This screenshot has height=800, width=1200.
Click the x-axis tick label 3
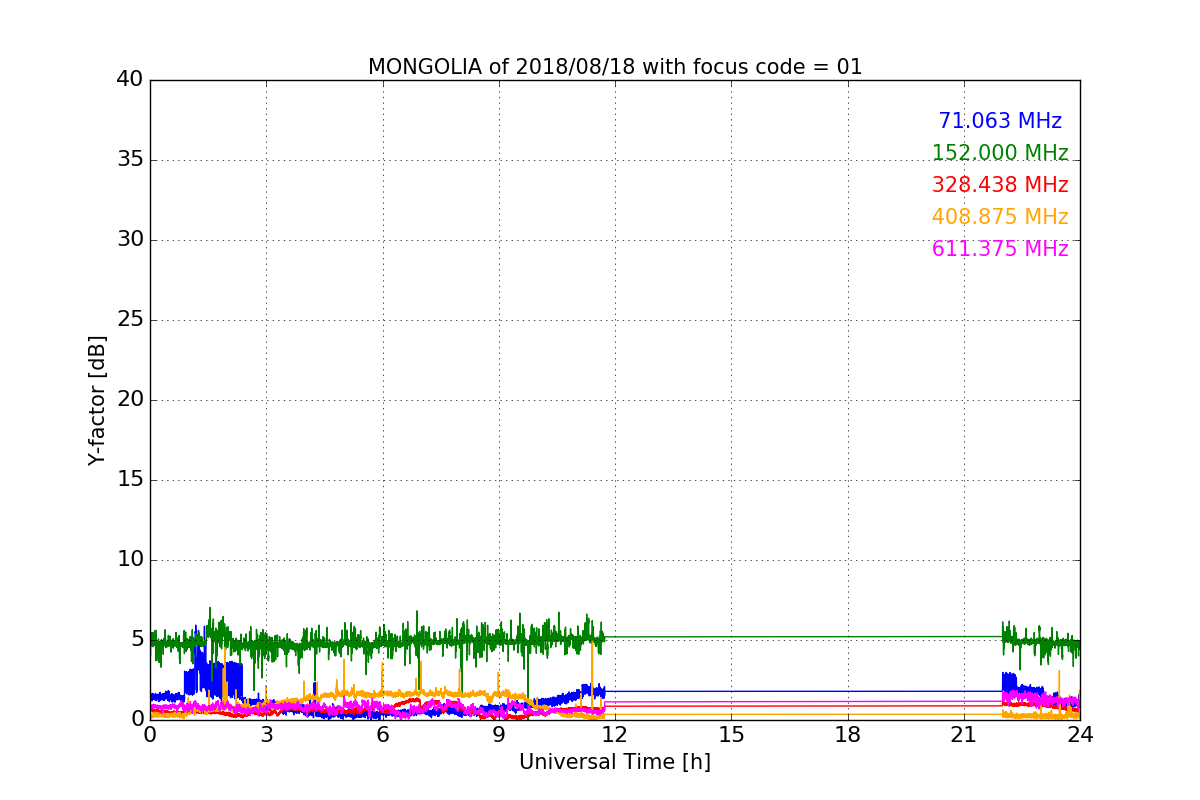266,734
